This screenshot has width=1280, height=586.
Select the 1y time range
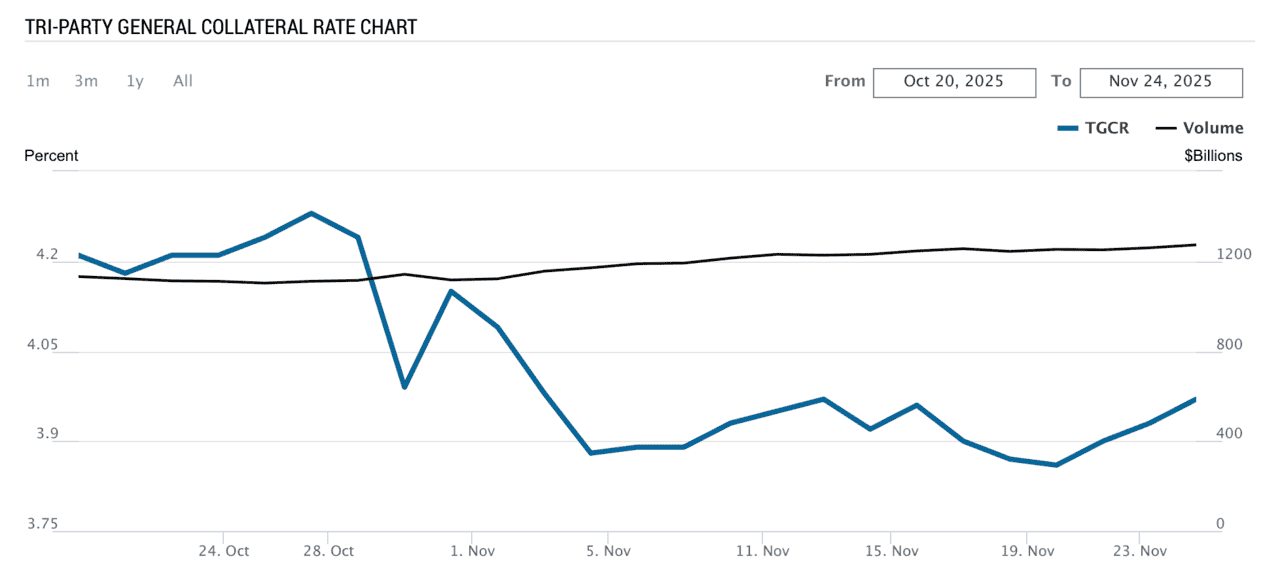click(134, 81)
